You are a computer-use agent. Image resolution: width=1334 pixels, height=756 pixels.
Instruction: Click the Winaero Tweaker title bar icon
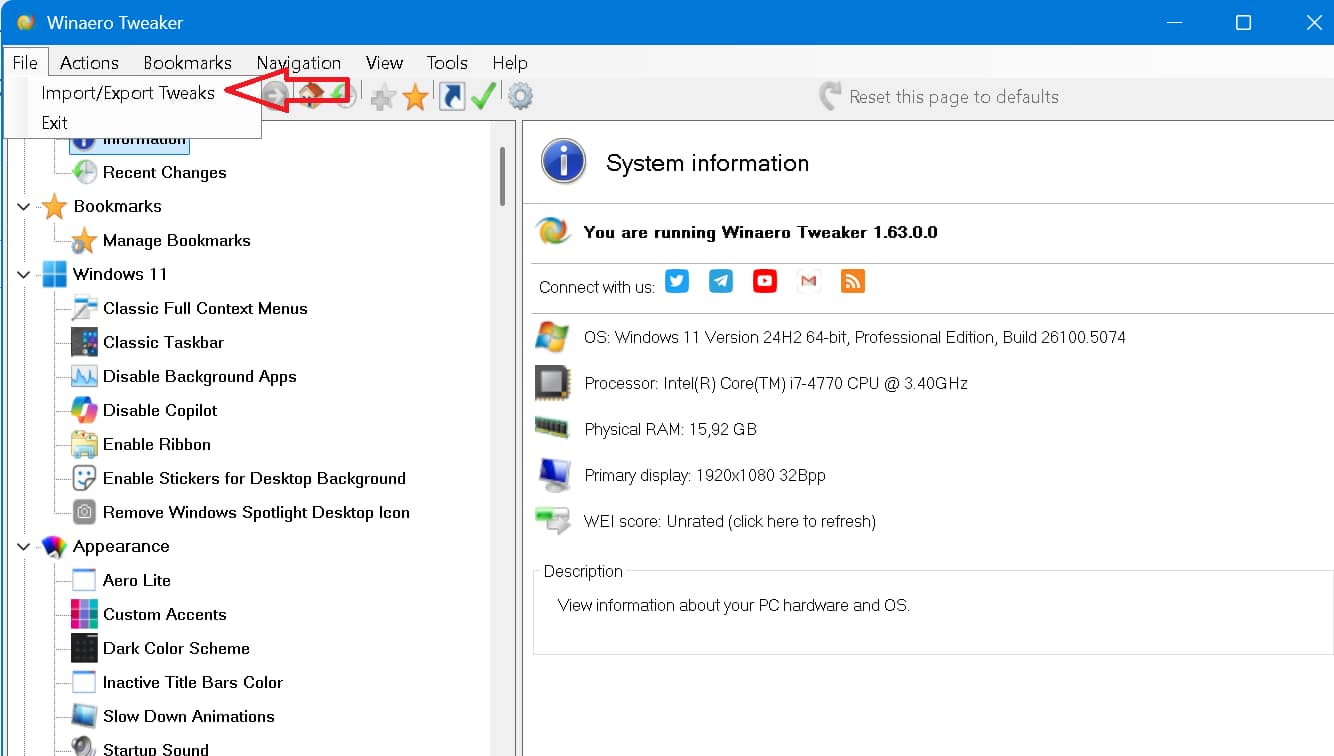click(25, 22)
